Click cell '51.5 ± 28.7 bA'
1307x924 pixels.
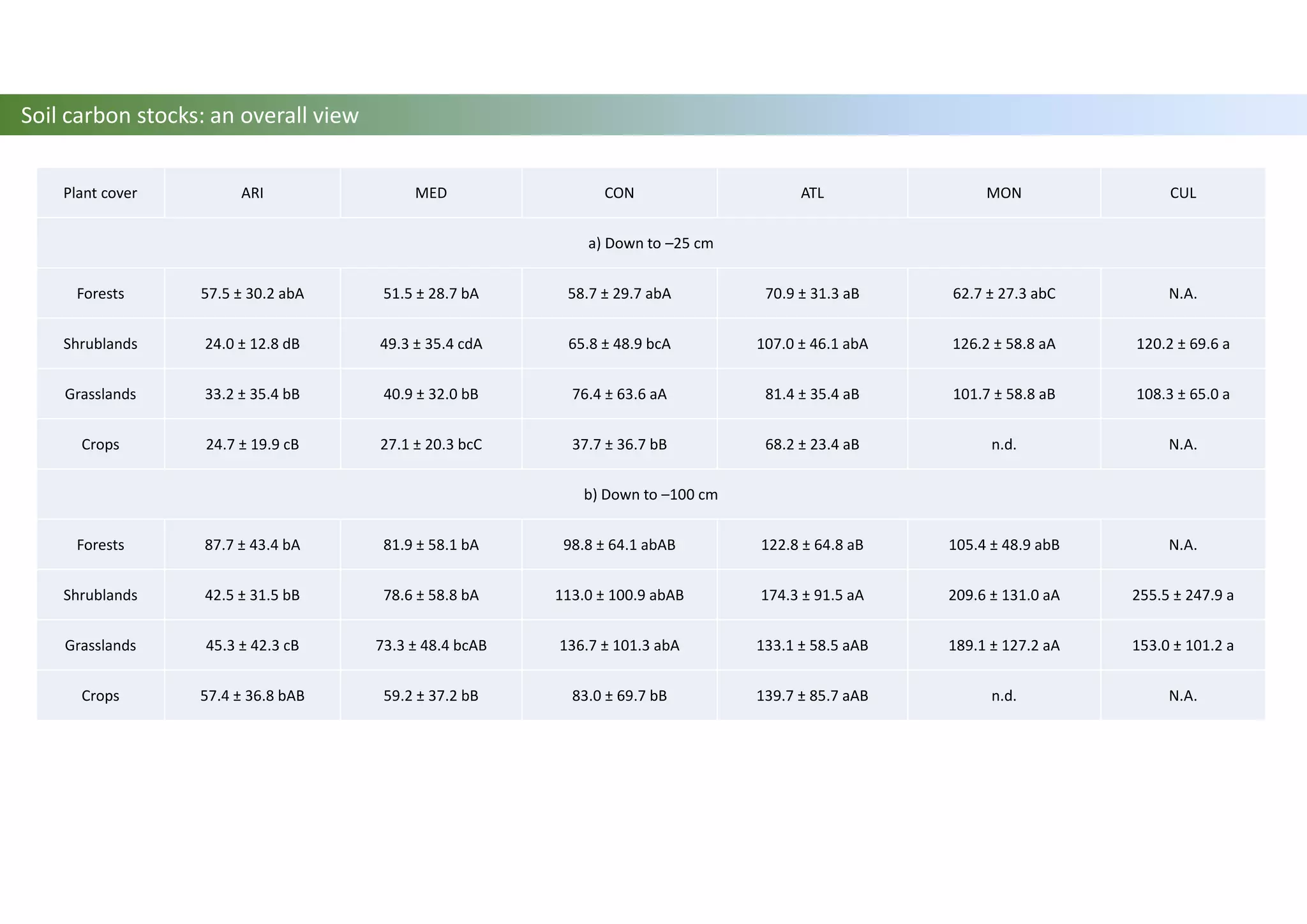431,294
